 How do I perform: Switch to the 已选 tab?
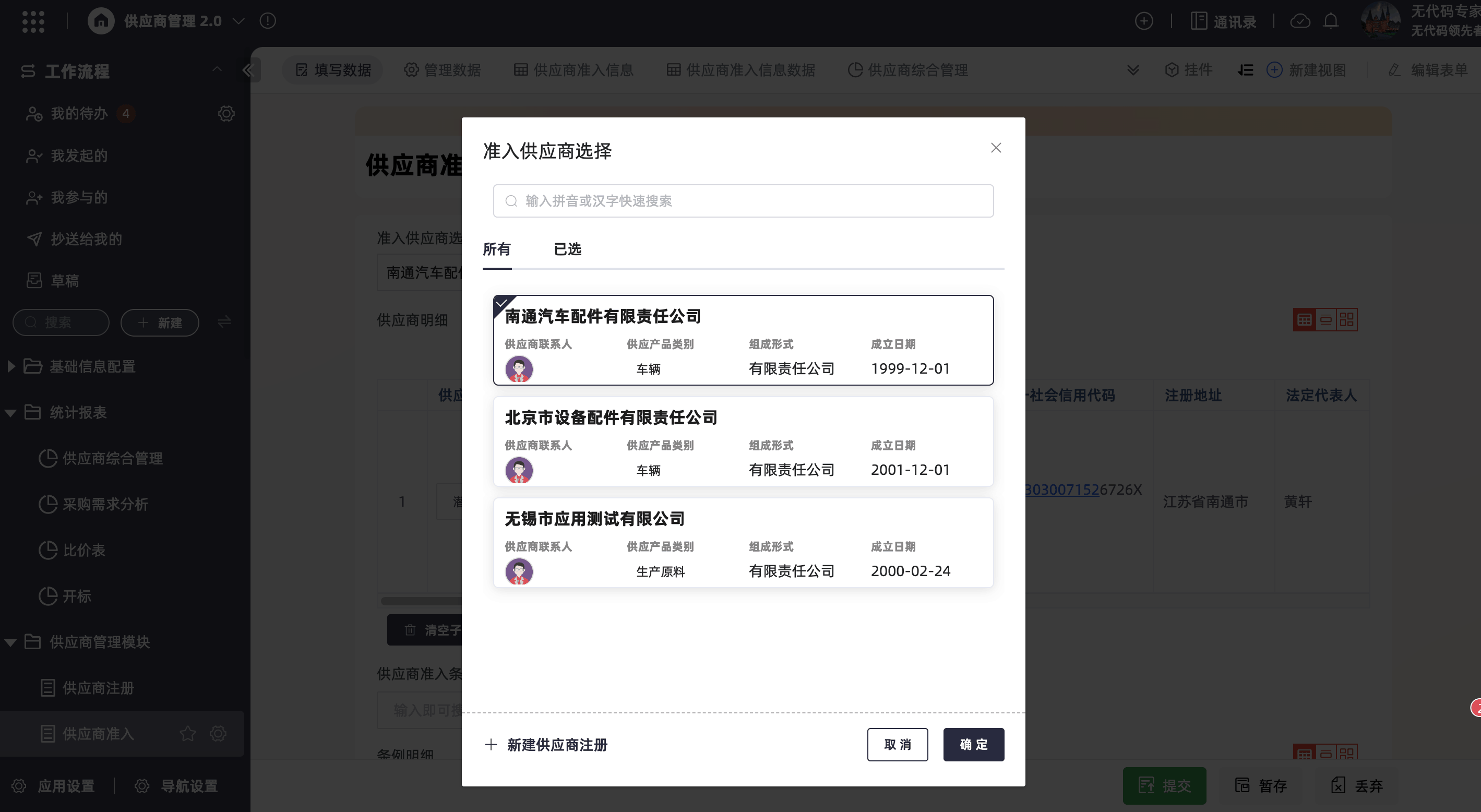pyautogui.click(x=567, y=249)
